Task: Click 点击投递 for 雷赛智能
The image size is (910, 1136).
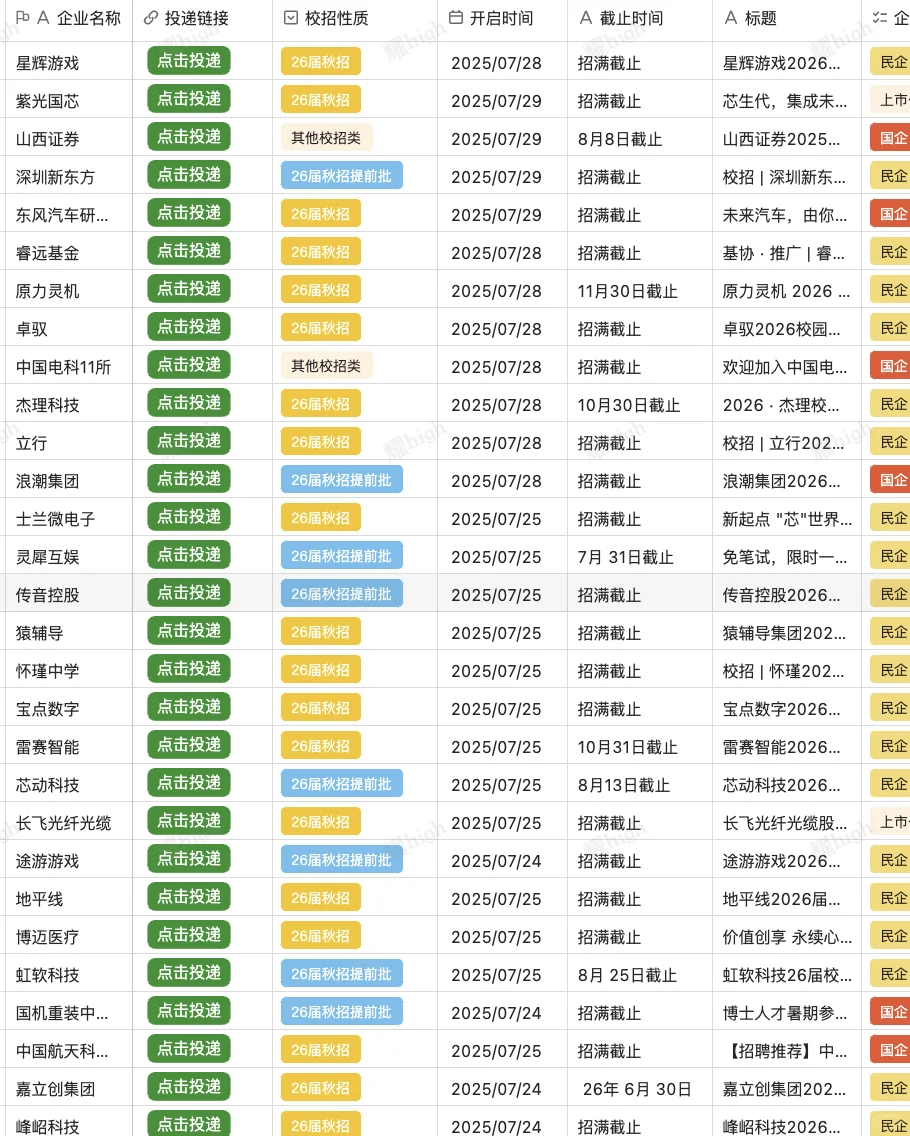Action: point(188,745)
